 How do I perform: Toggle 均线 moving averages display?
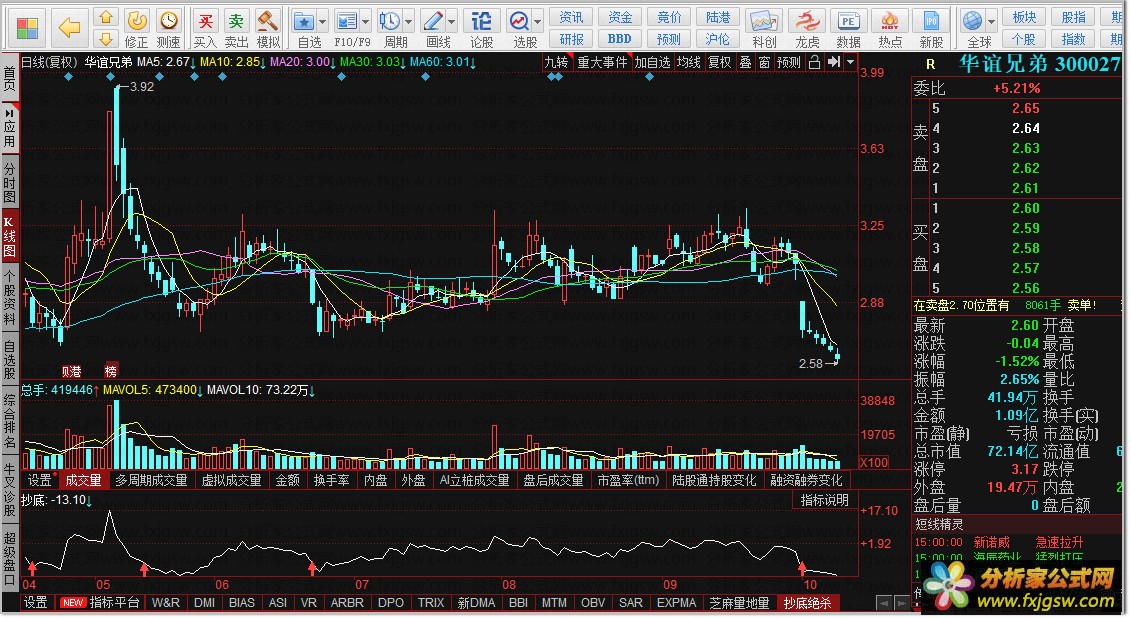[688, 63]
